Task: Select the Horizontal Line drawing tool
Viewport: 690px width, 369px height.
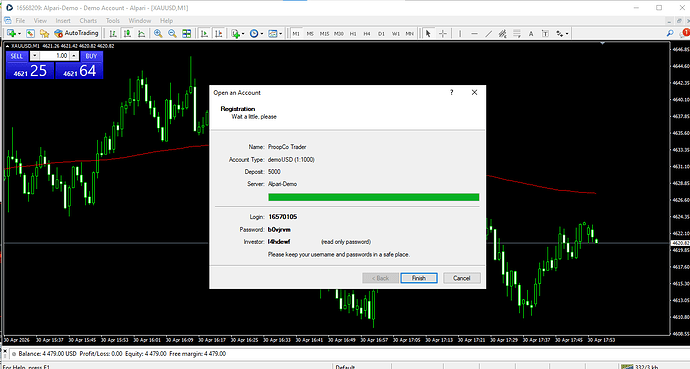Action: point(474,33)
